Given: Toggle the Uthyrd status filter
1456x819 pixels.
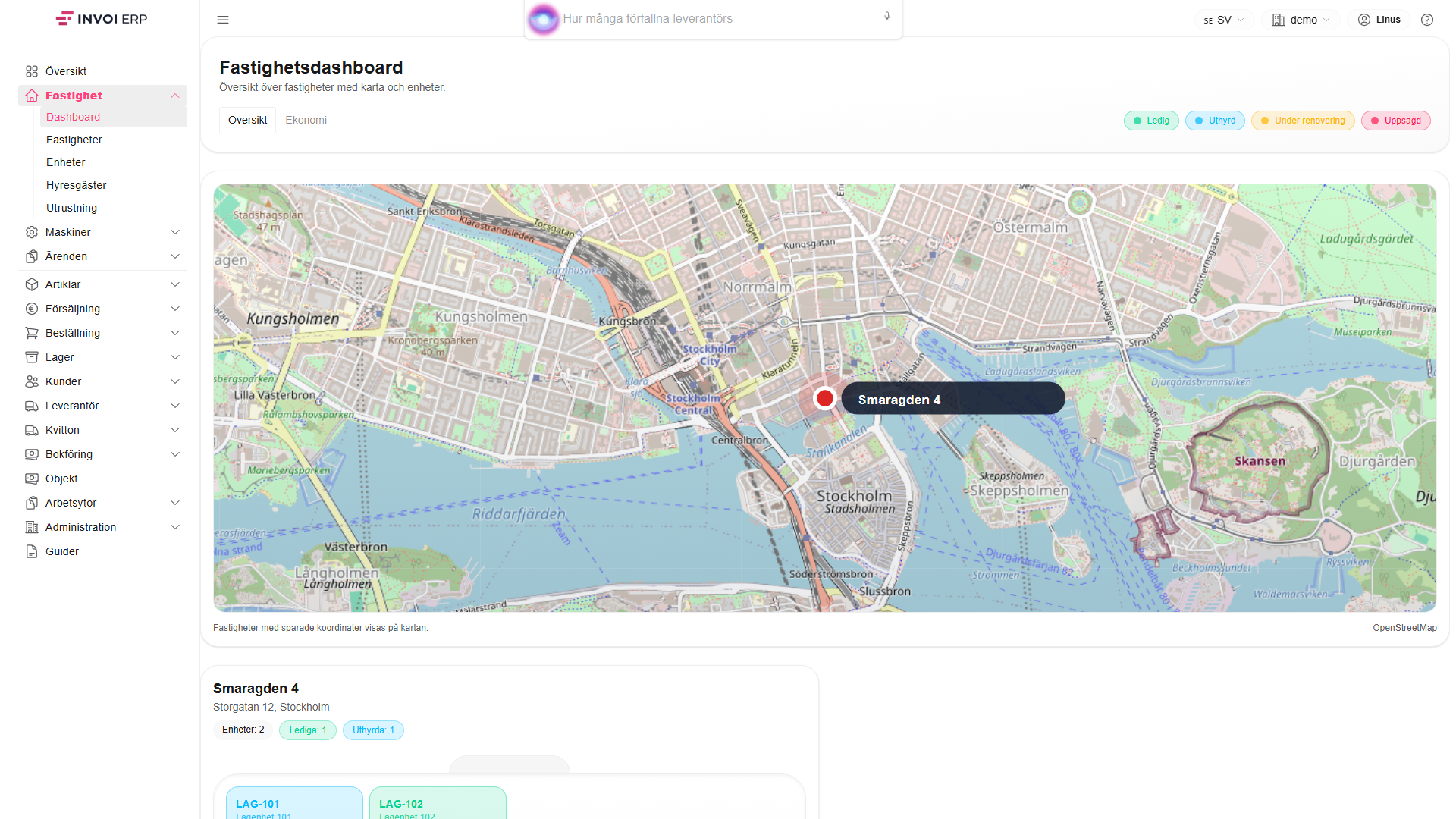Looking at the screenshot, I should pyautogui.click(x=1215, y=121).
